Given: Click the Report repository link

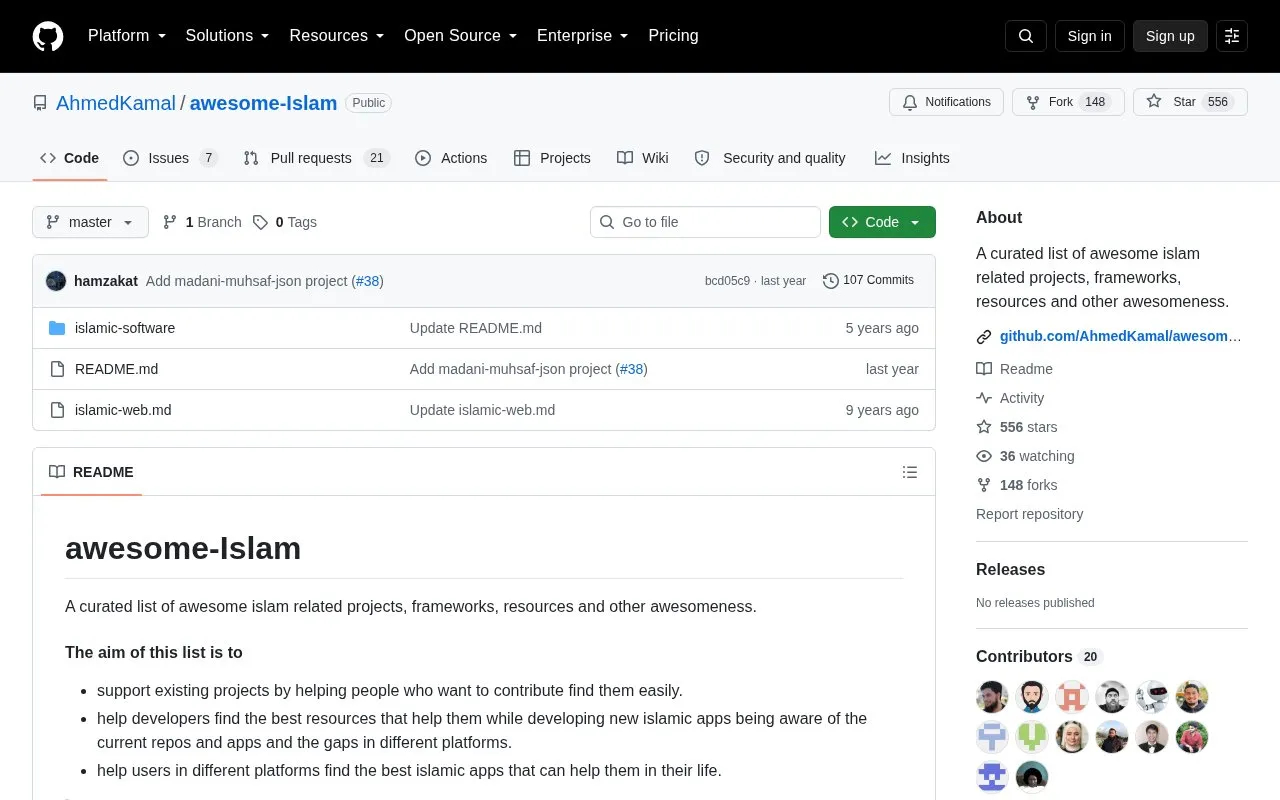Looking at the screenshot, I should [x=1029, y=514].
